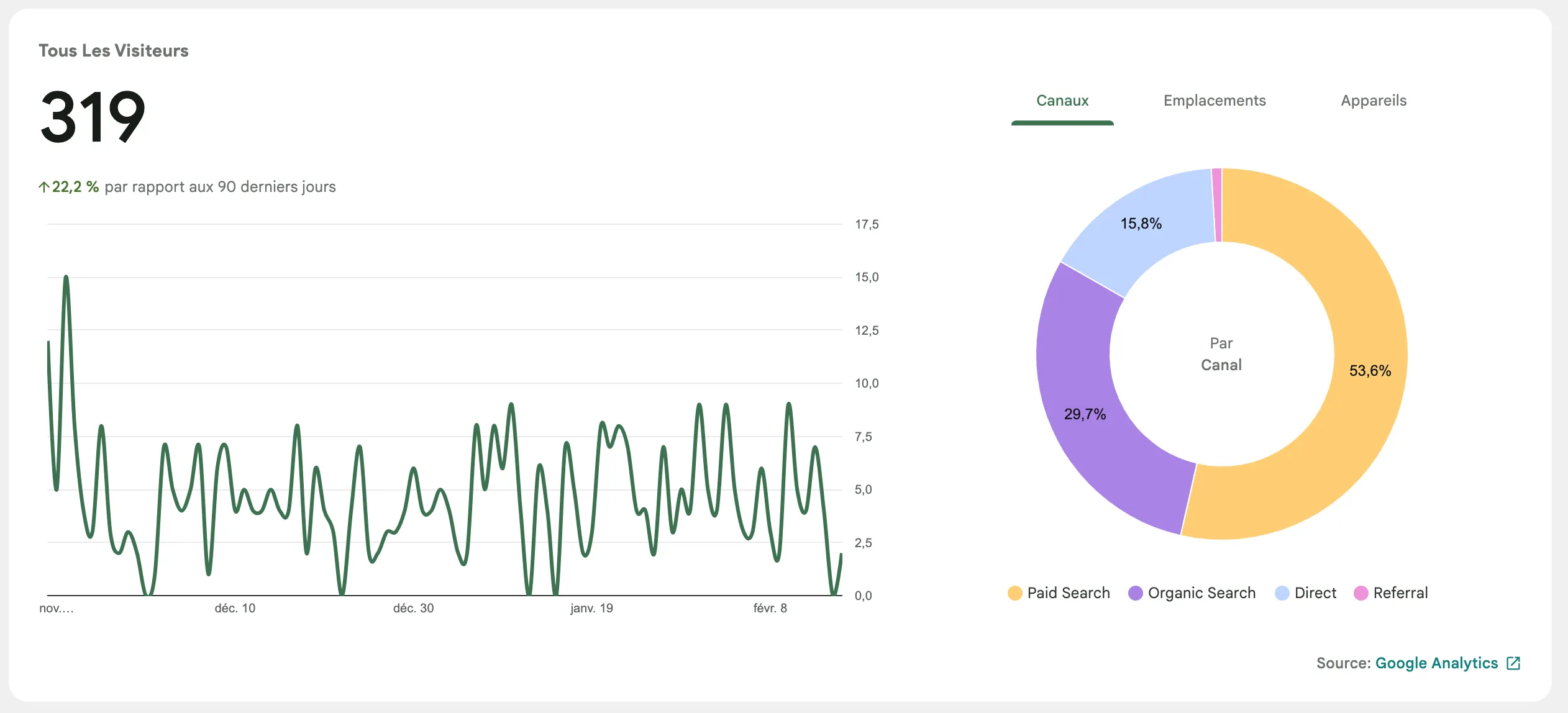Viewport: 1568px width, 713px height.
Task: Click the external link icon next to Google Analytics
Action: coord(1514,663)
